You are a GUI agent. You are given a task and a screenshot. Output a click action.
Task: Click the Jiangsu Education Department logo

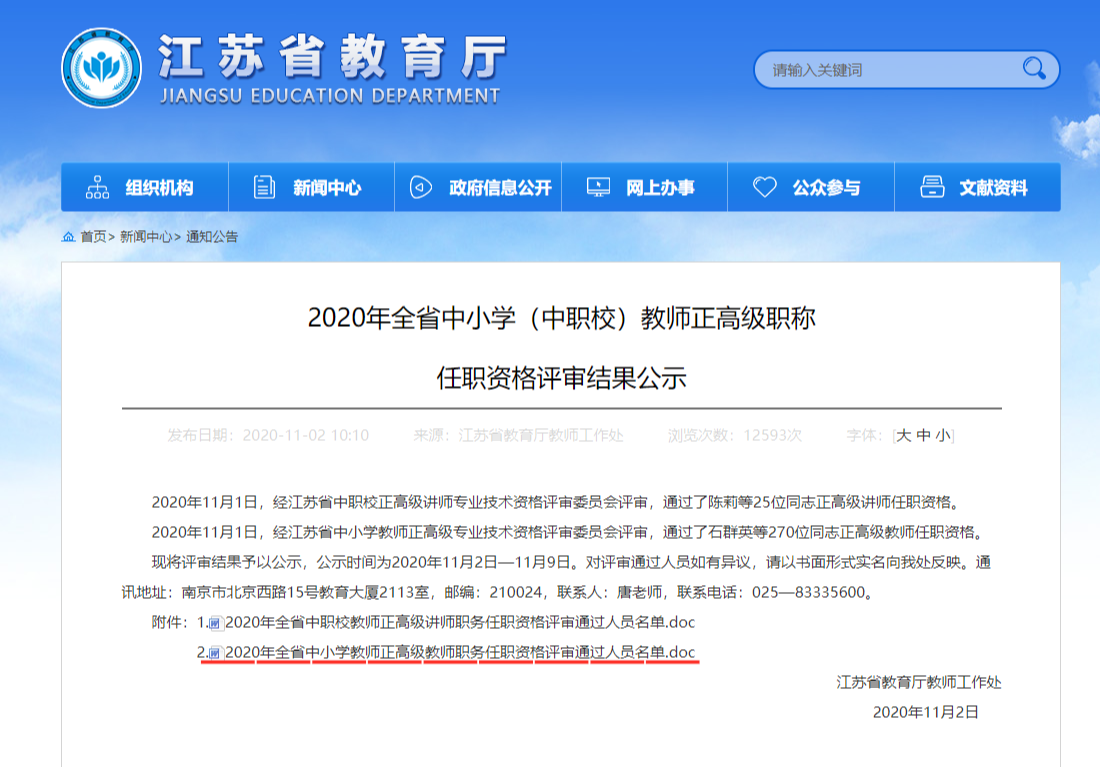pyautogui.click(x=101, y=68)
